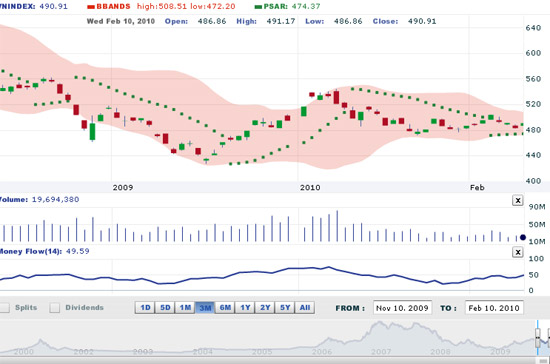Click the 2007 peak in overview chart
The width and height of the screenshot is (550, 364).
click(x=379, y=323)
